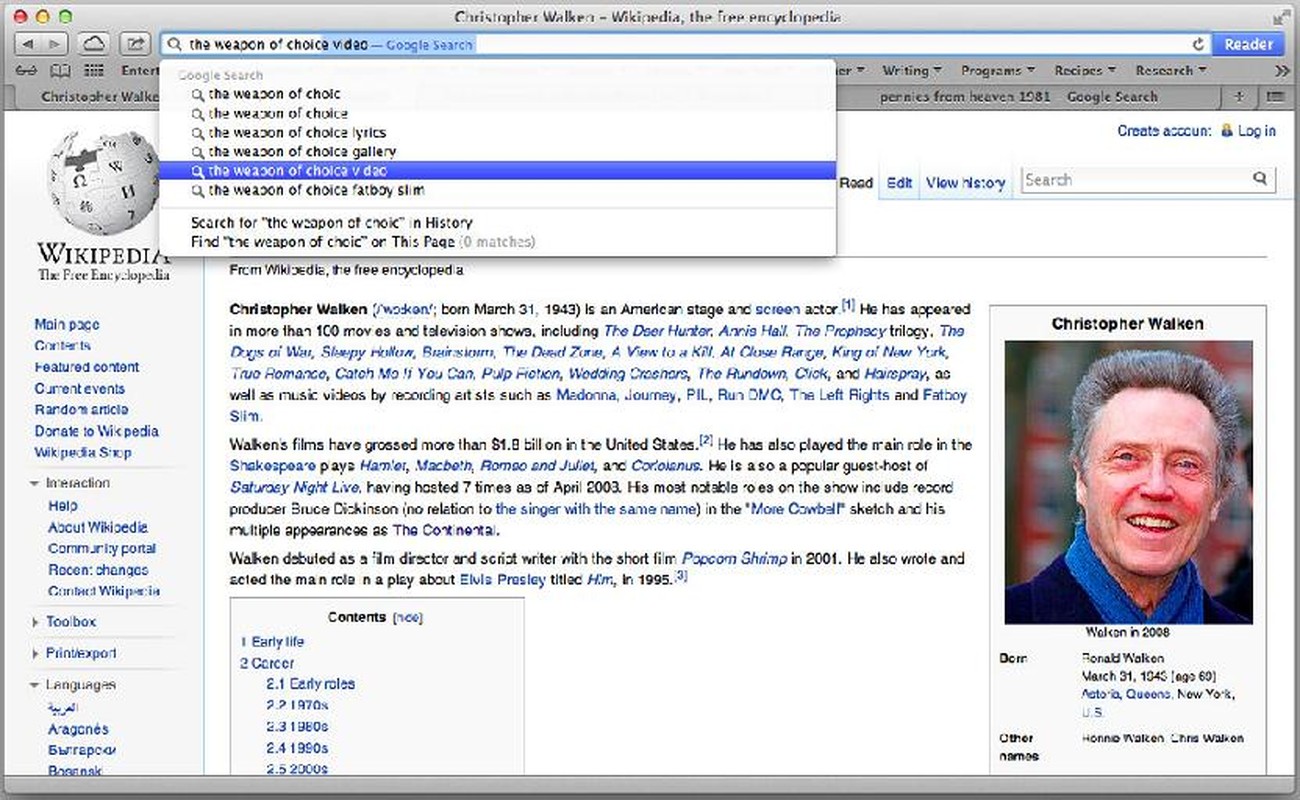Click the Christopher Walken infobox photo
This screenshot has height=800, width=1300.
[x=1128, y=482]
